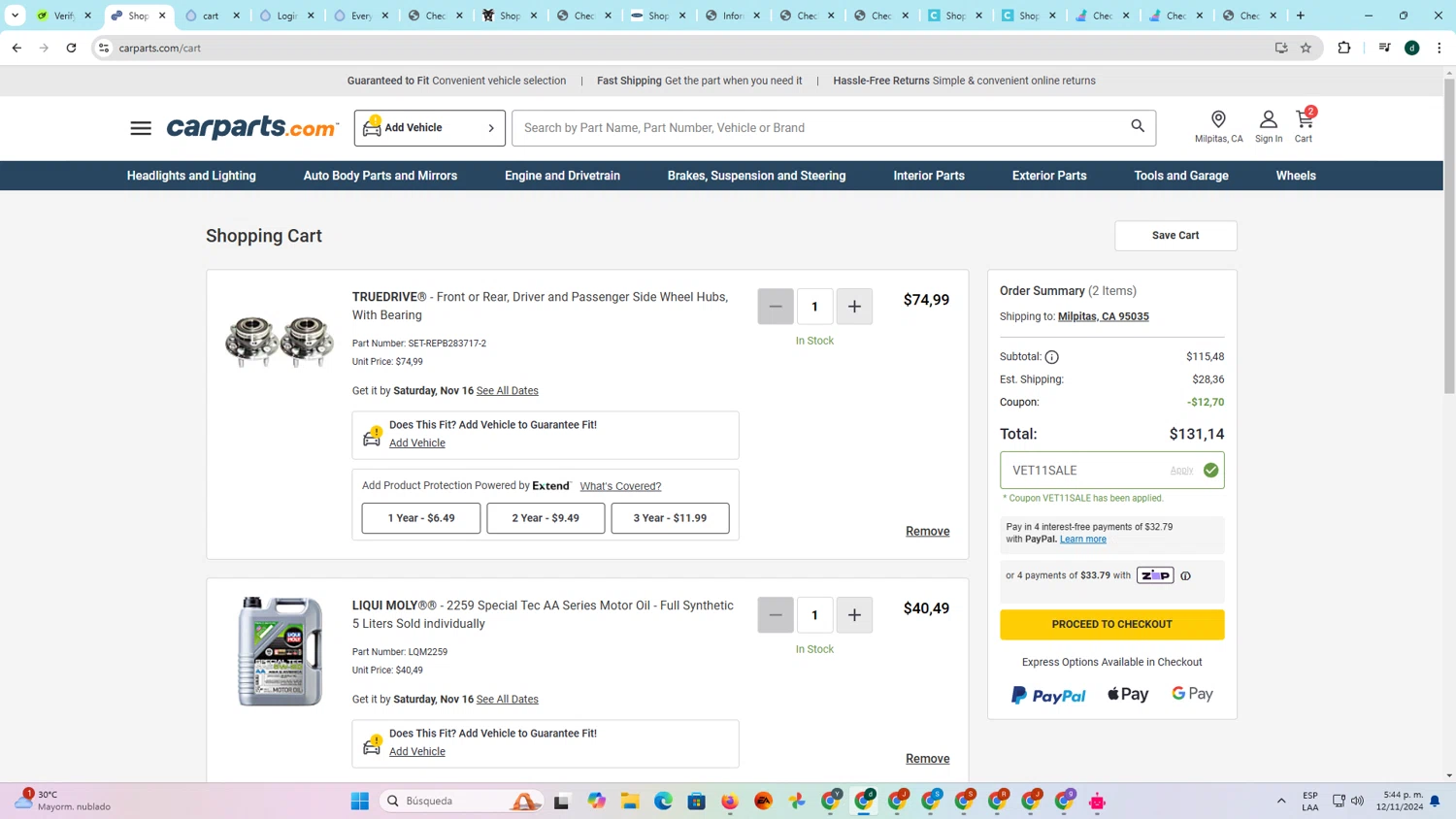
Task: Open the hamburger menu next to CarParts logo
Action: coord(141,128)
